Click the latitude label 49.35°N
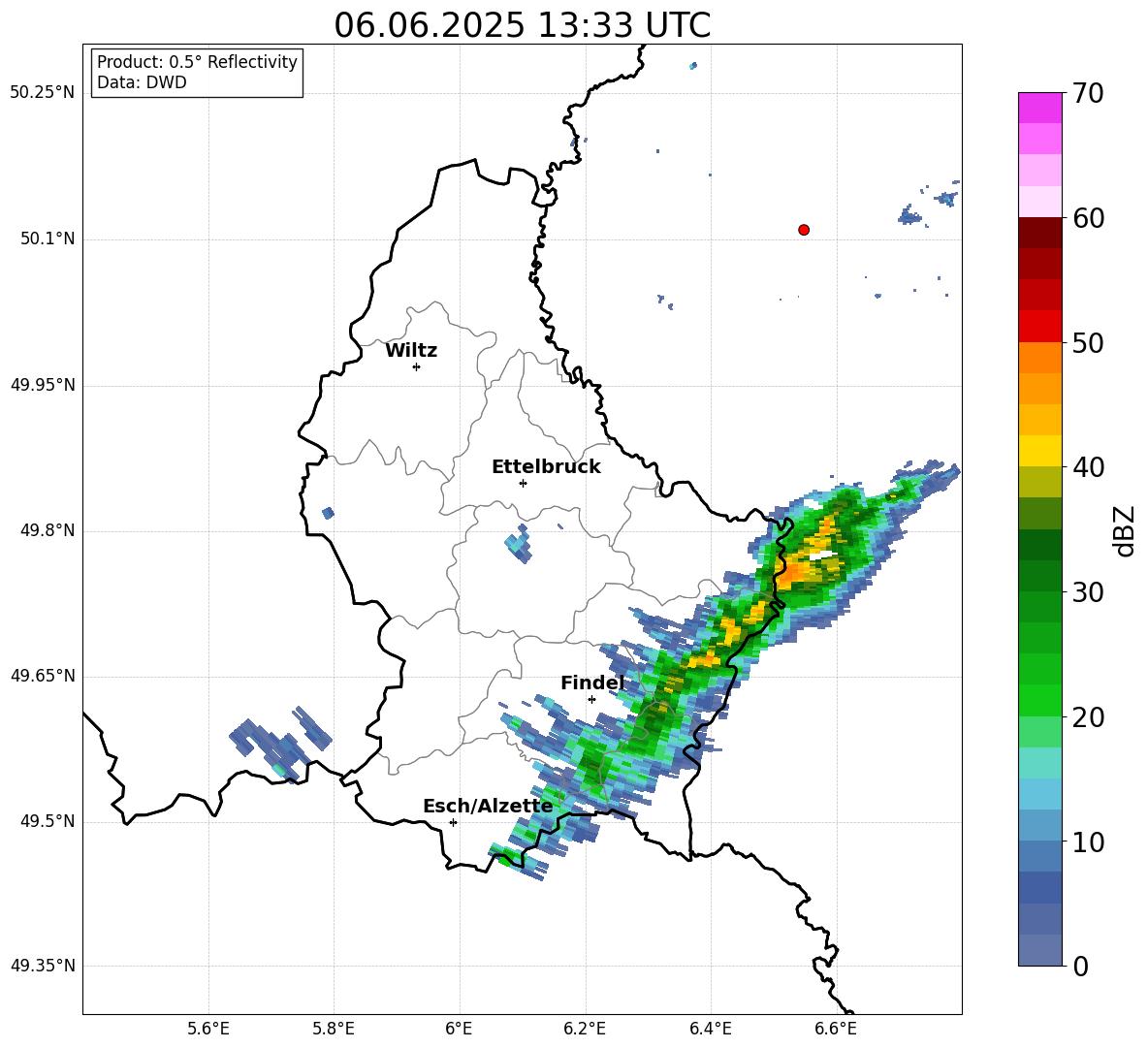The width and height of the screenshot is (1148, 1048). (x=43, y=966)
